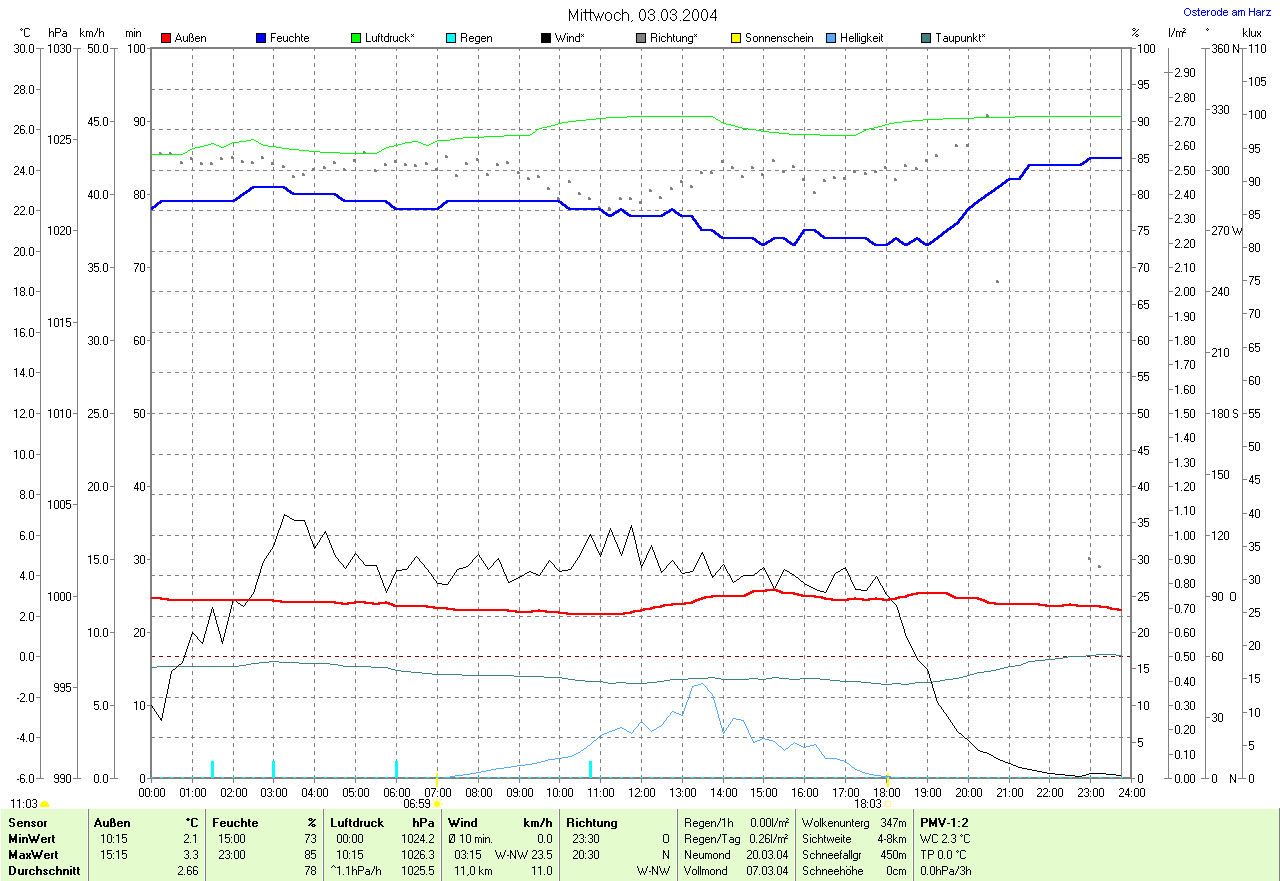Click the yellow sun icon next to 11:03
This screenshot has width=1280, height=881.
coord(45,804)
